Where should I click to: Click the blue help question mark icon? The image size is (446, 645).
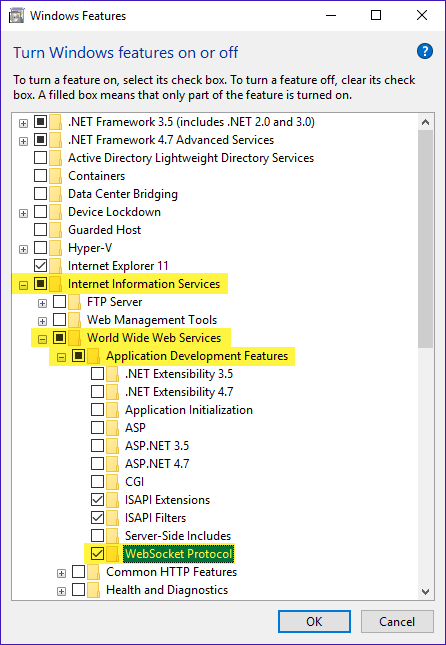pyautogui.click(x=425, y=52)
